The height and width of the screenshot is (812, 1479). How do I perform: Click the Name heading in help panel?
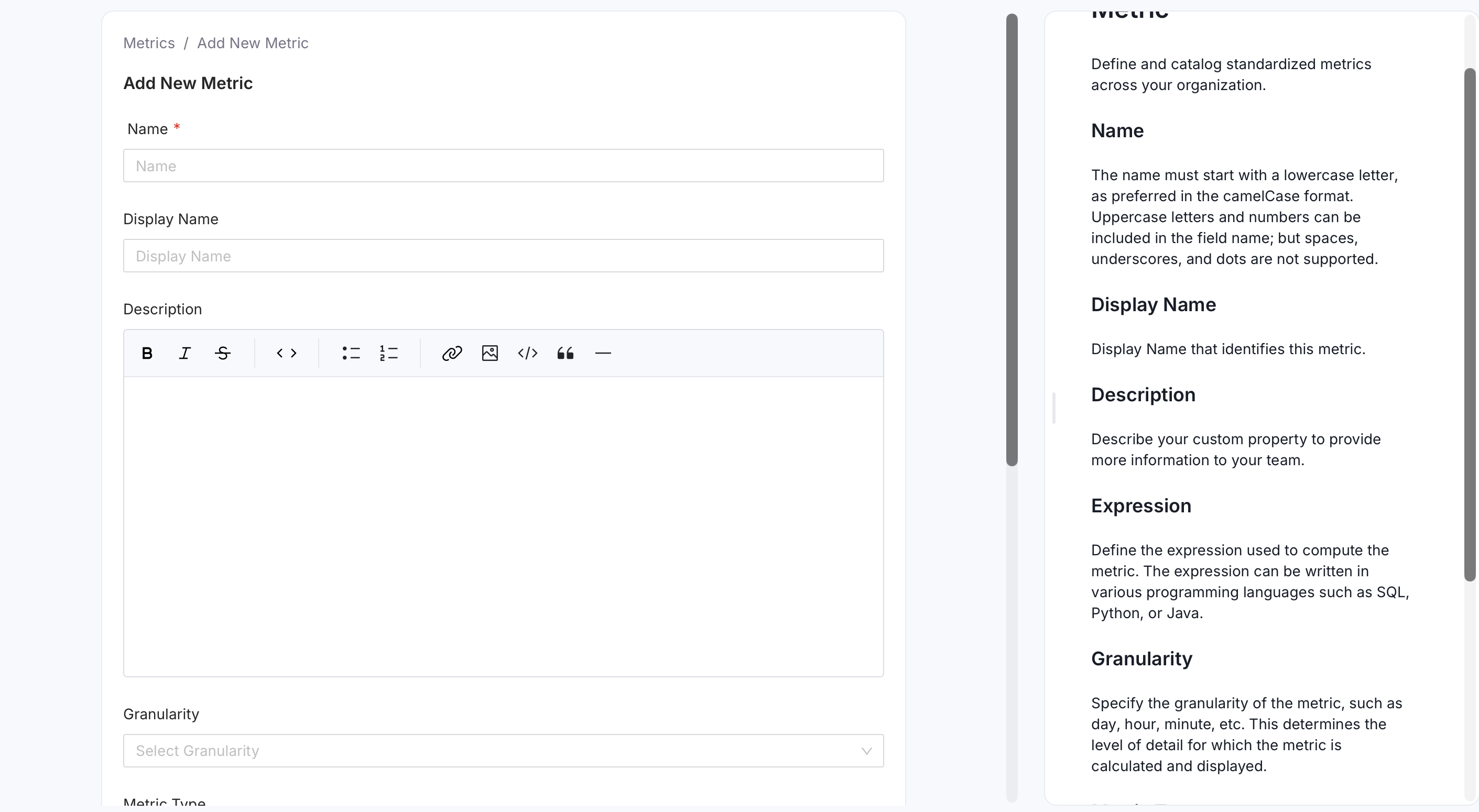tap(1117, 131)
